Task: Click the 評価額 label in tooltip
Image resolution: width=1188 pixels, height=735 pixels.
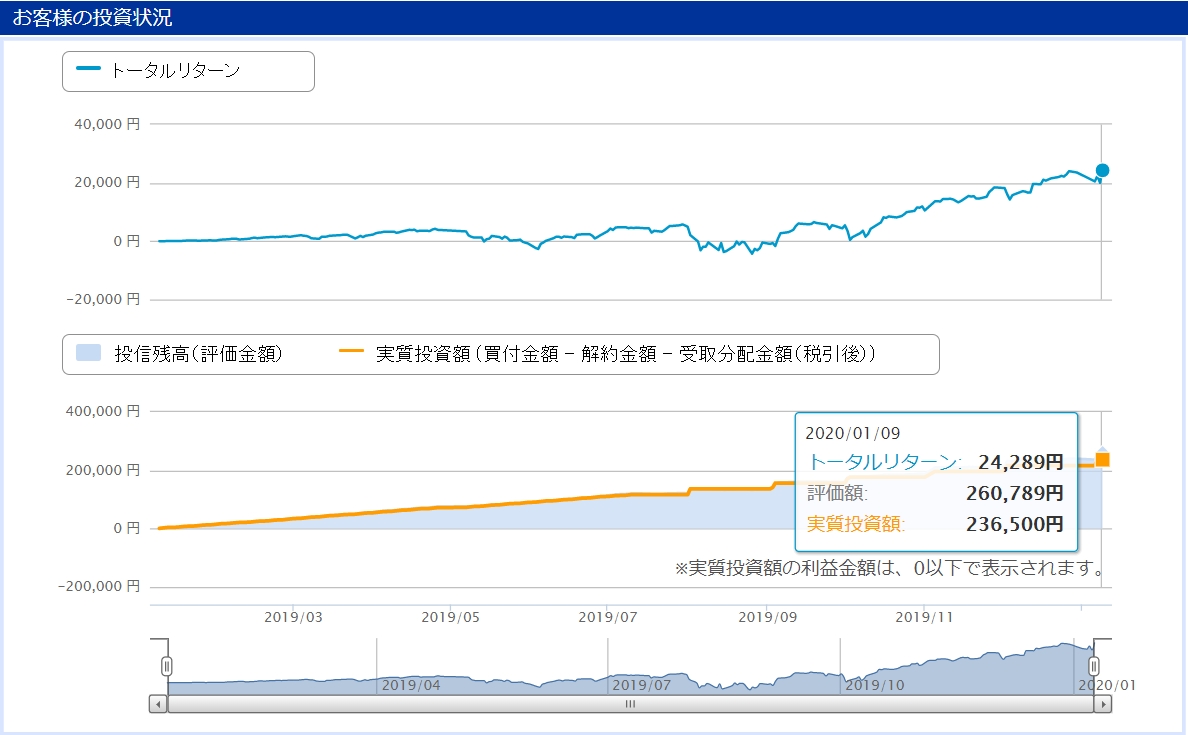Action: 837,493
